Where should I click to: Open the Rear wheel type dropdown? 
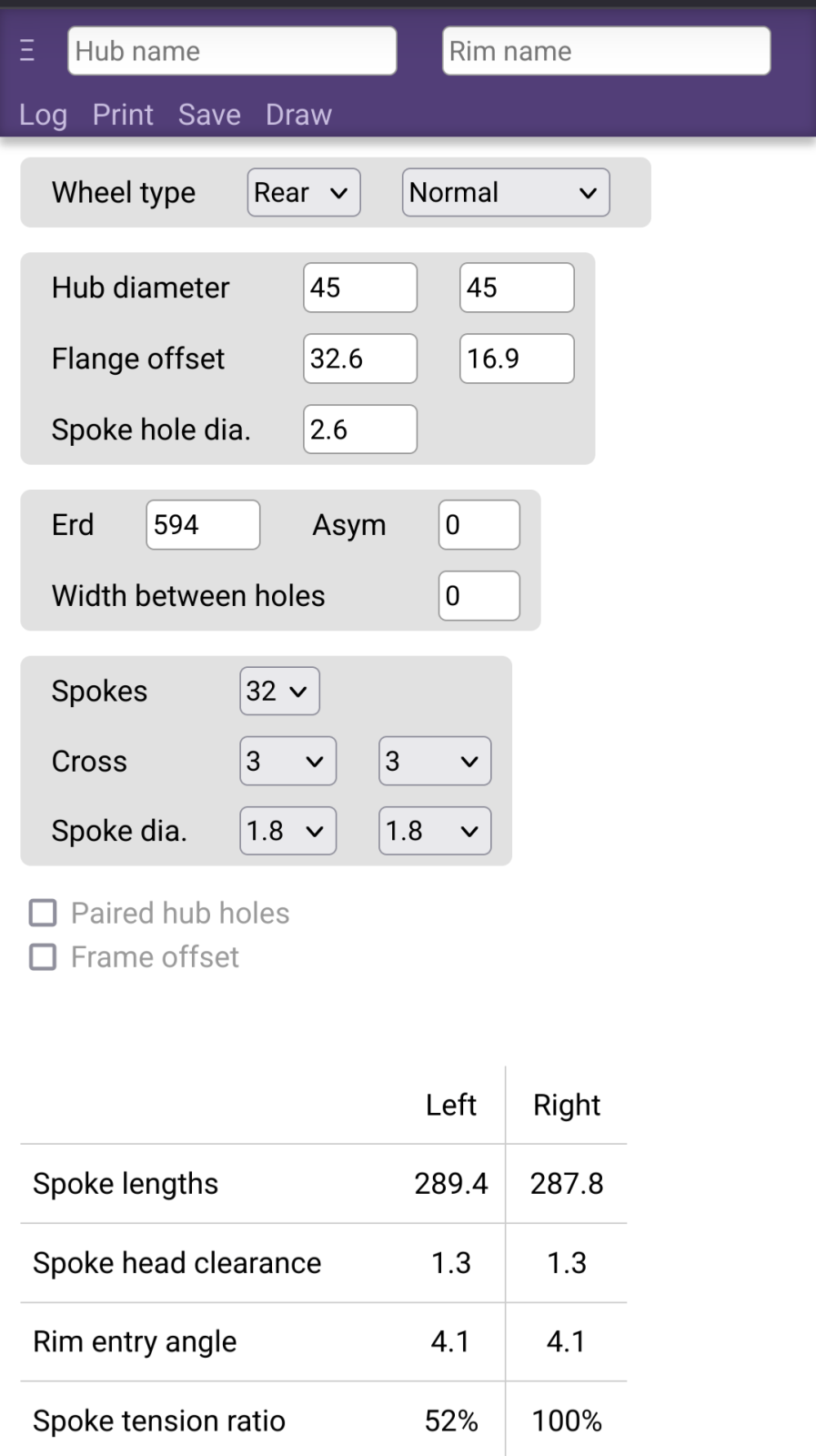tap(304, 193)
